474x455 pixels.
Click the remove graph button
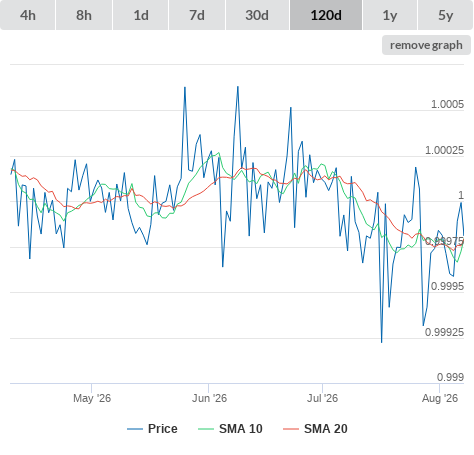pos(426,45)
